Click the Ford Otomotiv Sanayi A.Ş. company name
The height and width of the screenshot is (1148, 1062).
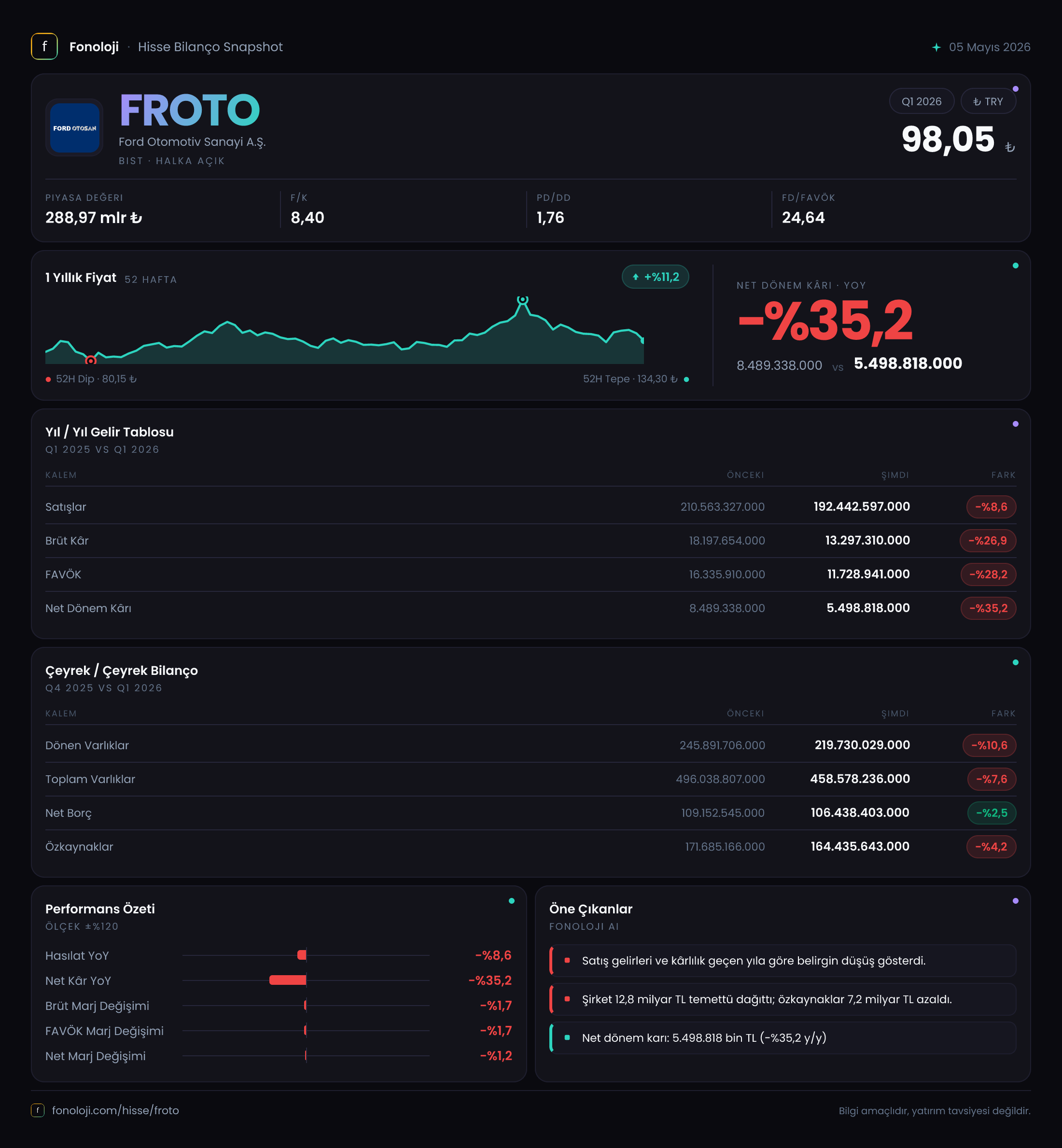pyautogui.click(x=193, y=142)
